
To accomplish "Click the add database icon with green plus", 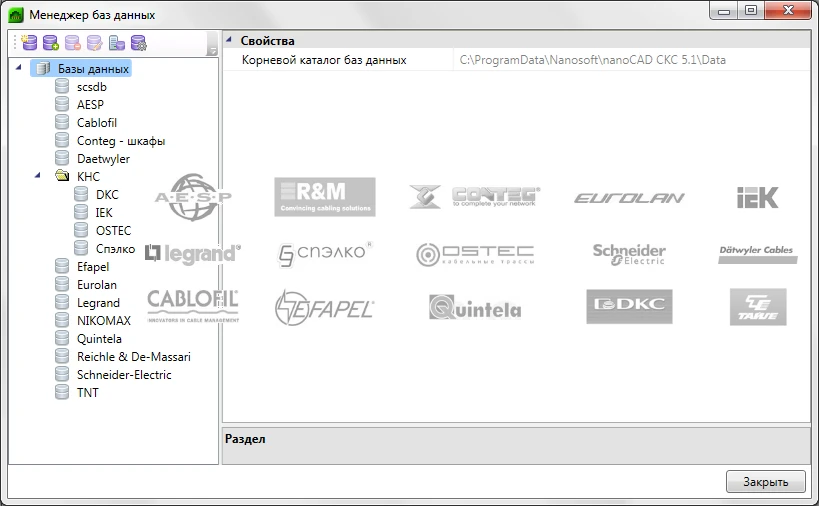I will click(x=50, y=44).
